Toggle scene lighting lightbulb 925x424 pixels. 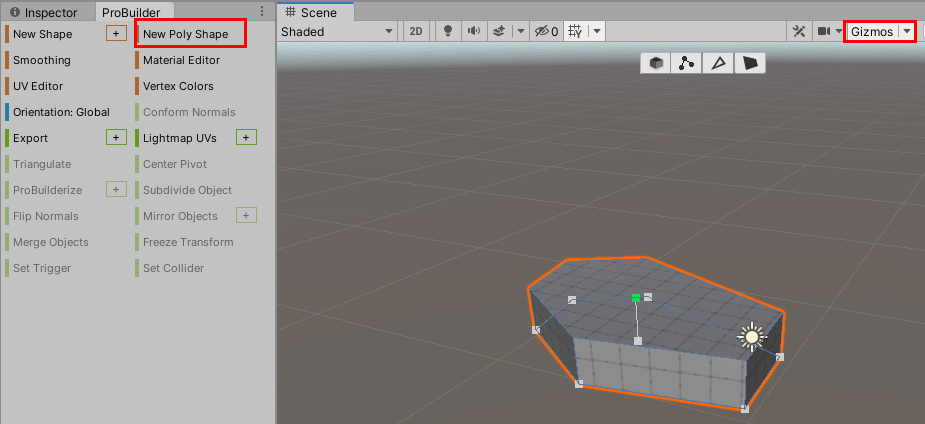tap(446, 31)
